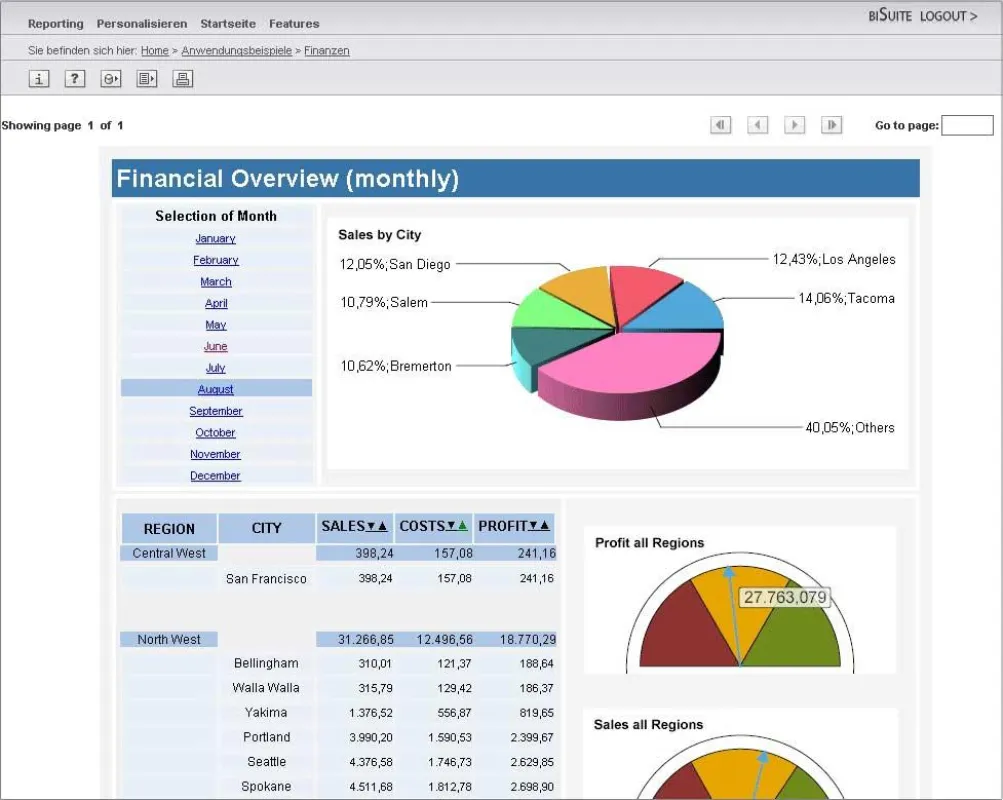This screenshot has height=800, width=1003.
Task: Click the LOGOUT link
Action: (948, 16)
